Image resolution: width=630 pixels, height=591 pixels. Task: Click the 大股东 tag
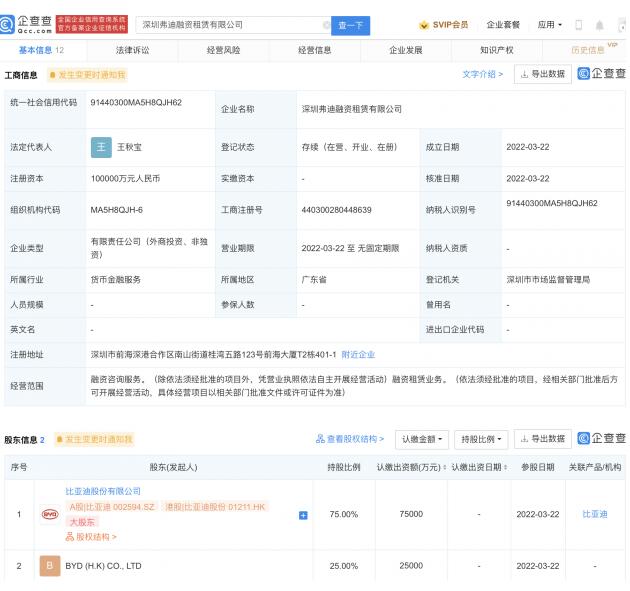pyautogui.click(x=82, y=522)
